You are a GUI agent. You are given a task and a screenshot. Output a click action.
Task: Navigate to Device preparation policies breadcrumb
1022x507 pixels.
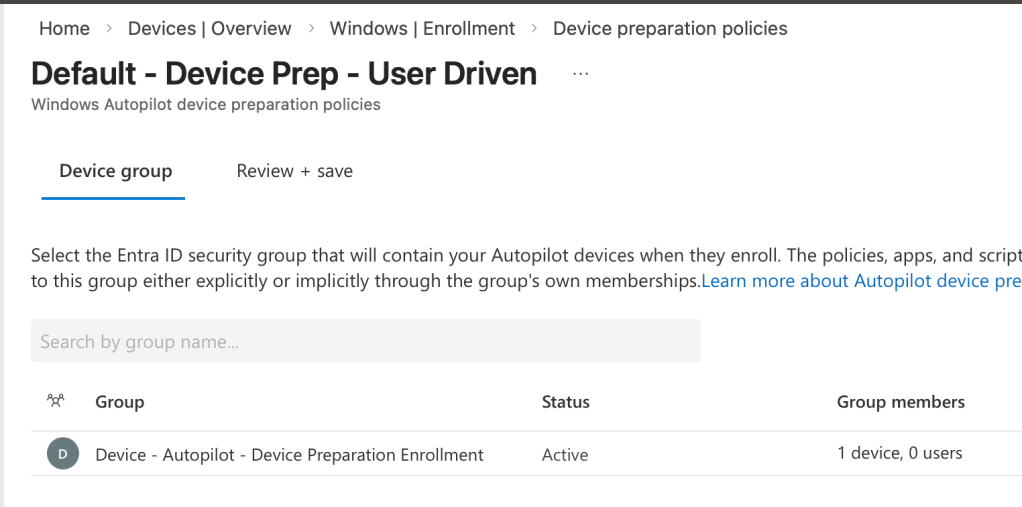point(670,29)
